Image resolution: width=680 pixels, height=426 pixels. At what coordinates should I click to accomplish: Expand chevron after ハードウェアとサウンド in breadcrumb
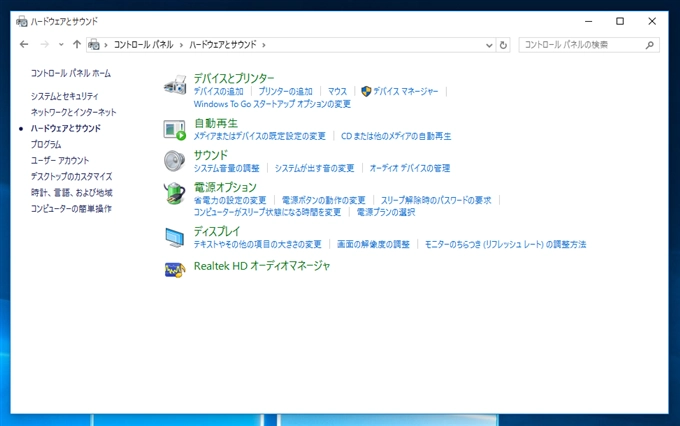pos(264,45)
